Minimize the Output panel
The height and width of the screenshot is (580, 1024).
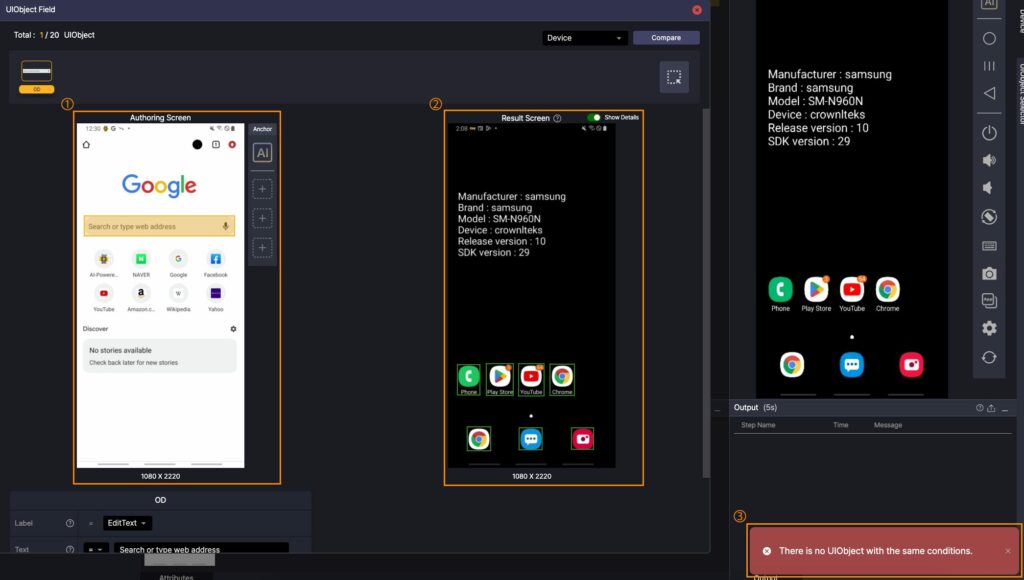point(1004,409)
